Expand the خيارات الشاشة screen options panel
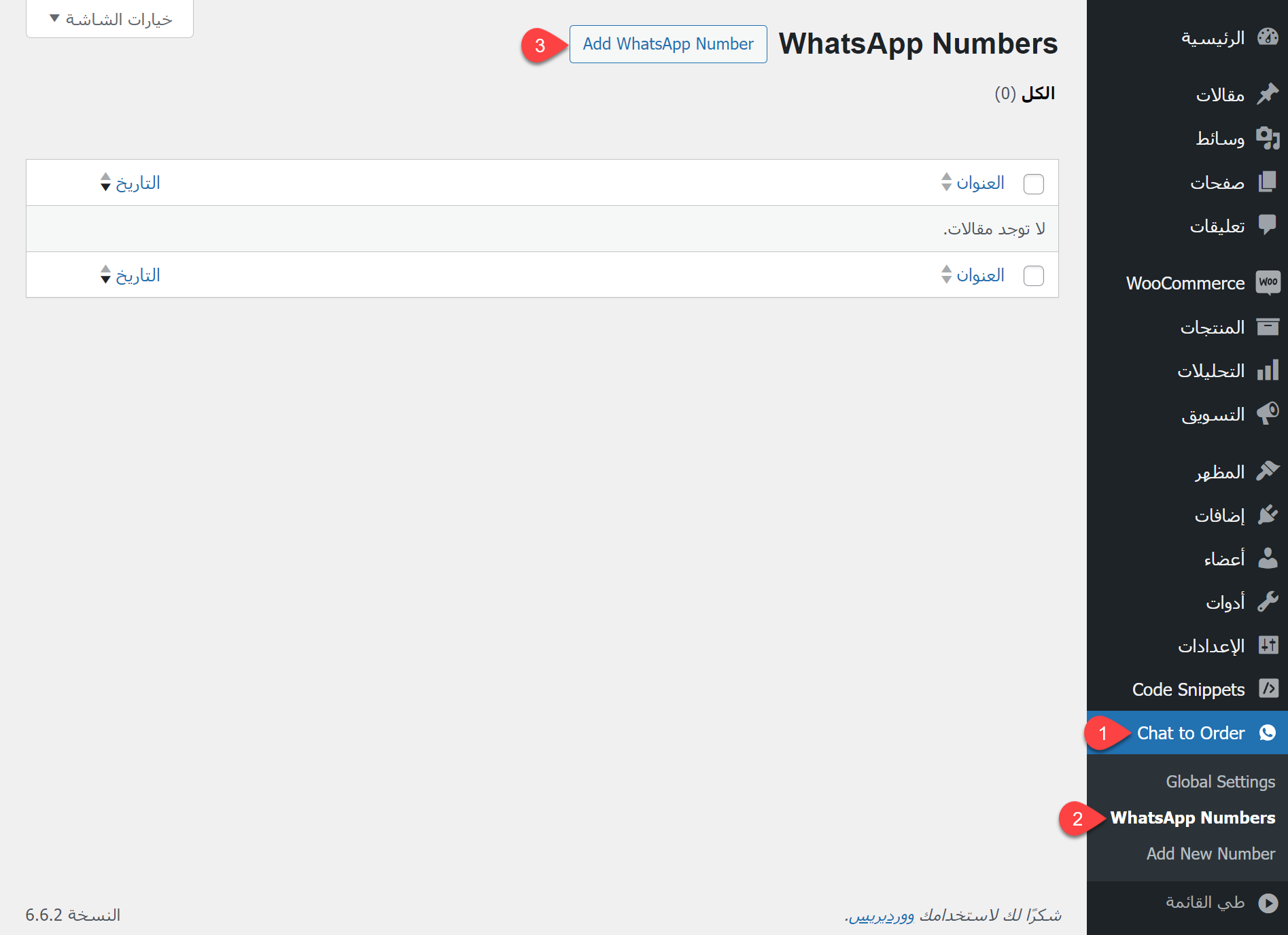1288x935 pixels. 110,19
